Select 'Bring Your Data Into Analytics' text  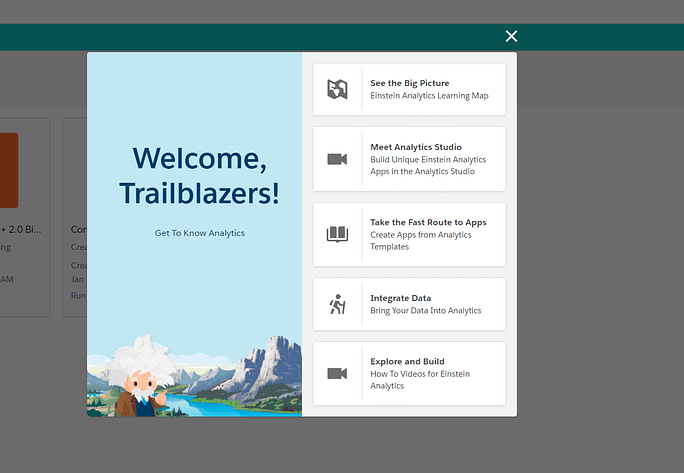click(x=425, y=310)
